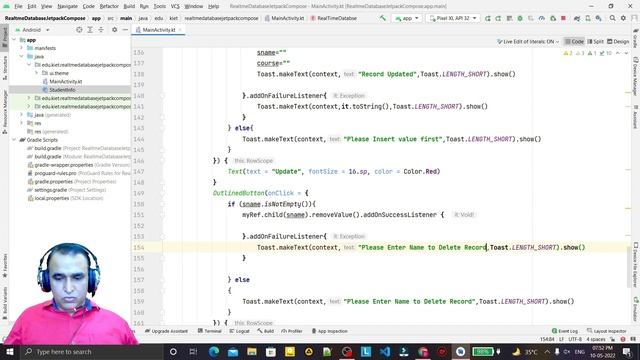
Task: Click Apply Changes and Restart Activity icon
Action: click(x=498, y=18)
